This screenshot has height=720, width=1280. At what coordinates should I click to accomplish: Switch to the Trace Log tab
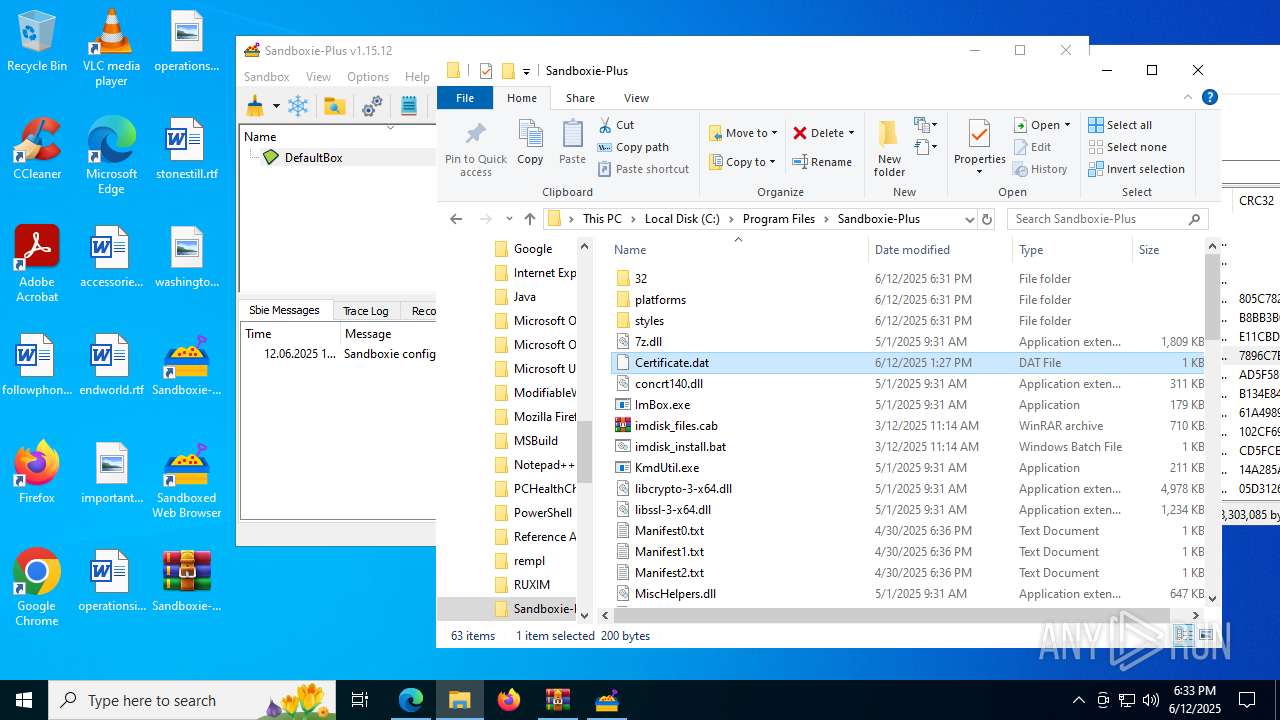tap(365, 311)
